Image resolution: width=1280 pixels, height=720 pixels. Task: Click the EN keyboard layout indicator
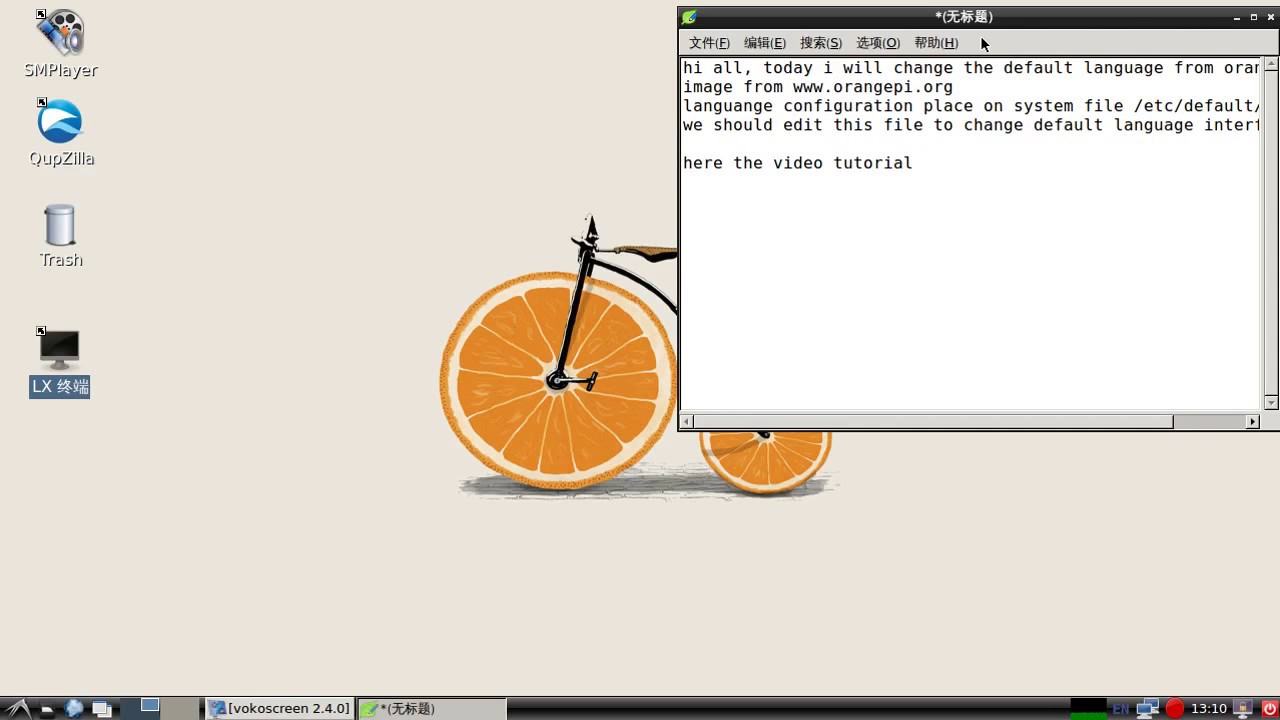(x=1121, y=709)
